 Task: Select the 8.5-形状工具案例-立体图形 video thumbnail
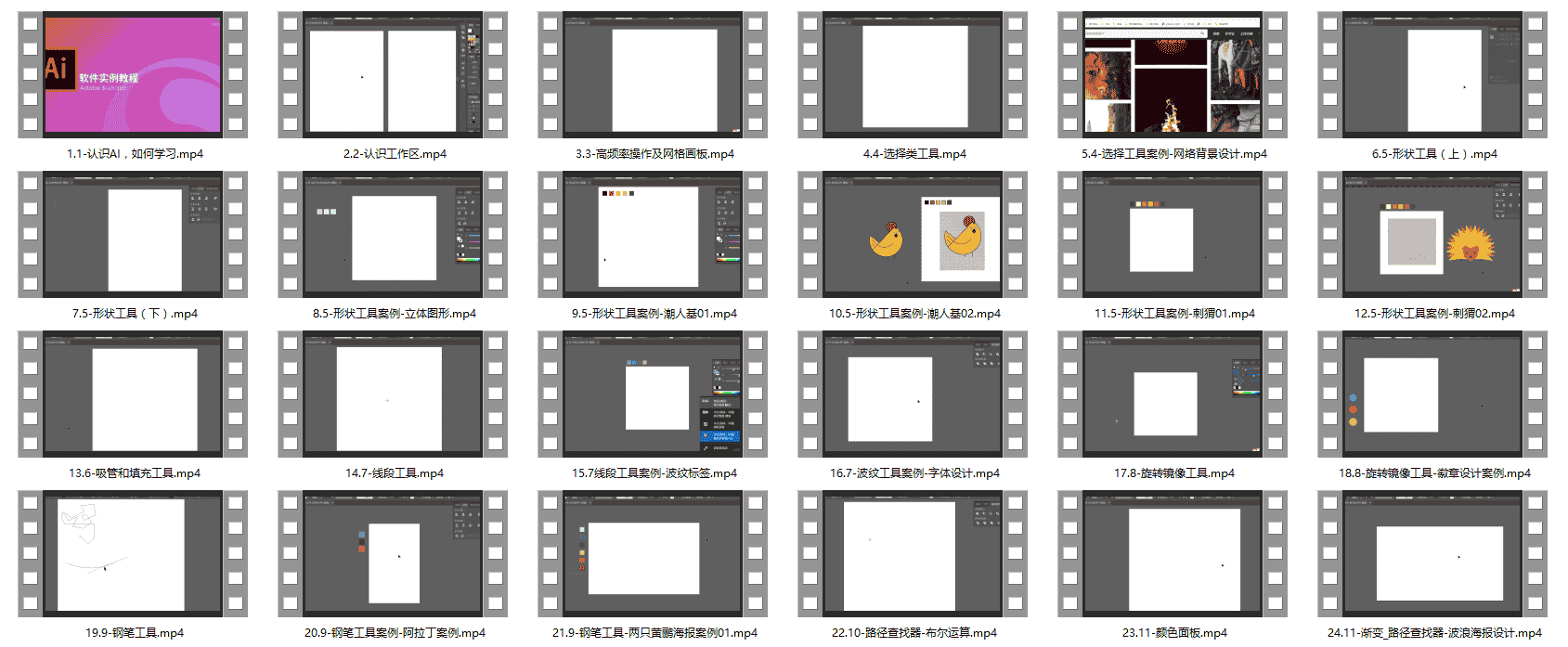point(393,235)
